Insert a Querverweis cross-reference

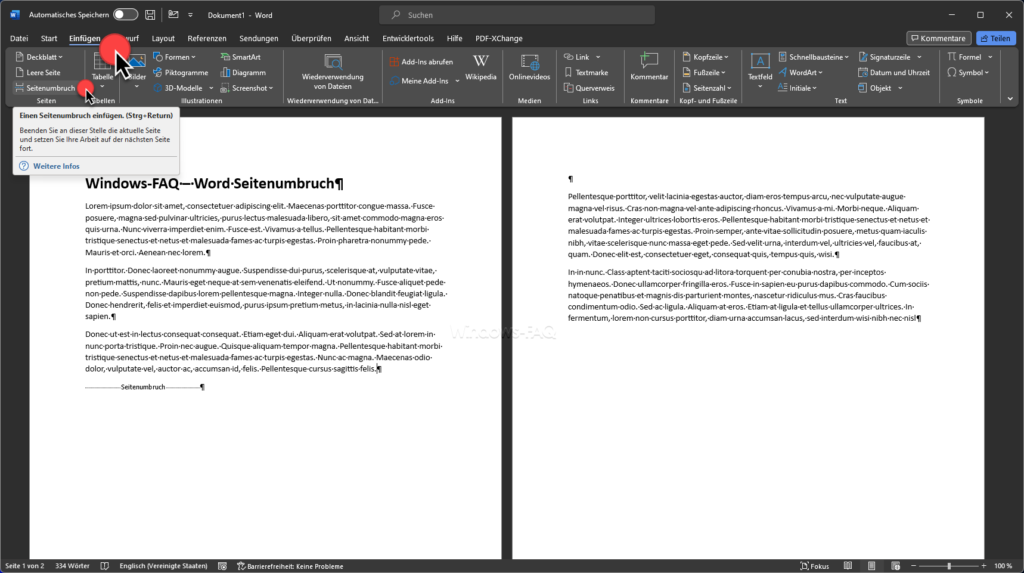coord(589,88)
